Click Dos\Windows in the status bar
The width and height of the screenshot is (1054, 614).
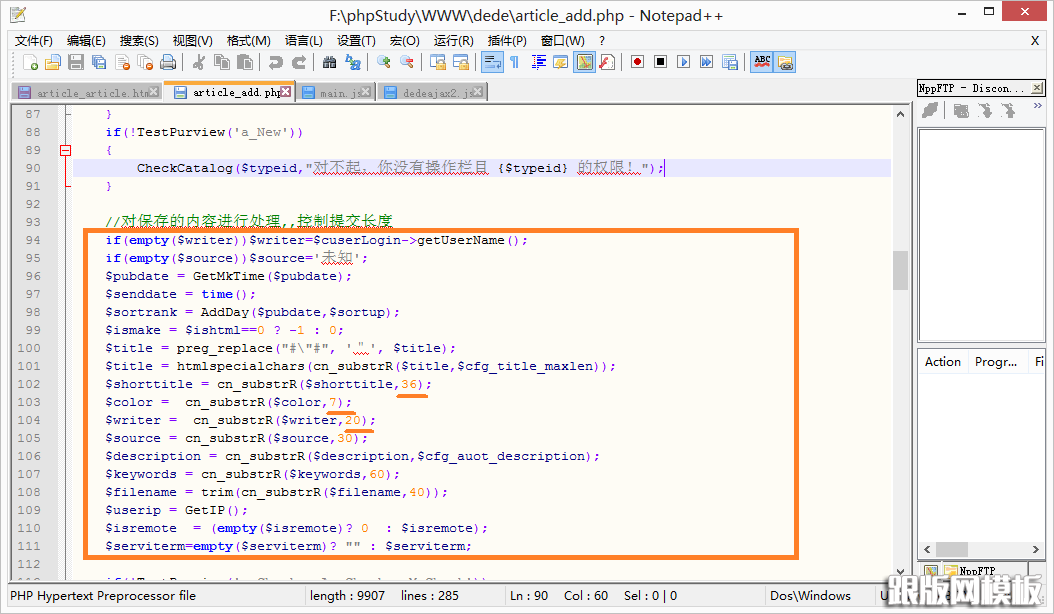coord(813,595)
